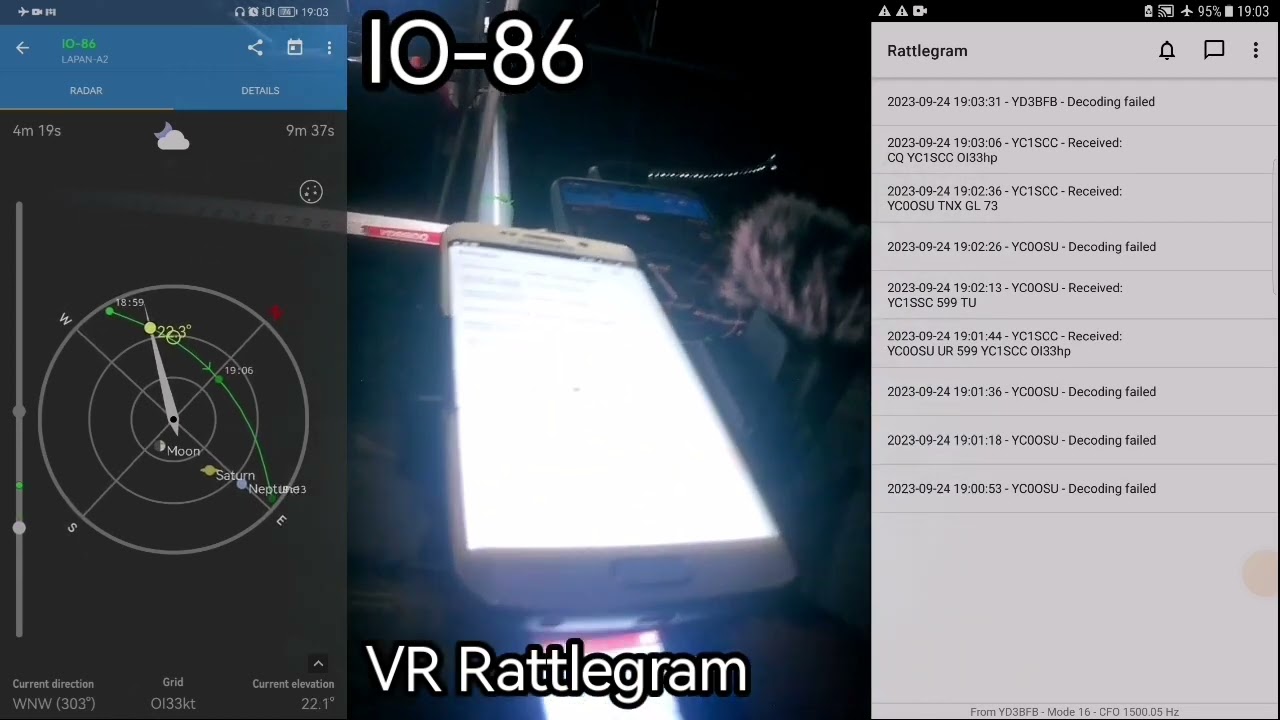Screen dimensions: 1280x720
Task: Tap the IO-86 LAPAN-A2 satellite title
Action: point(85,51)
